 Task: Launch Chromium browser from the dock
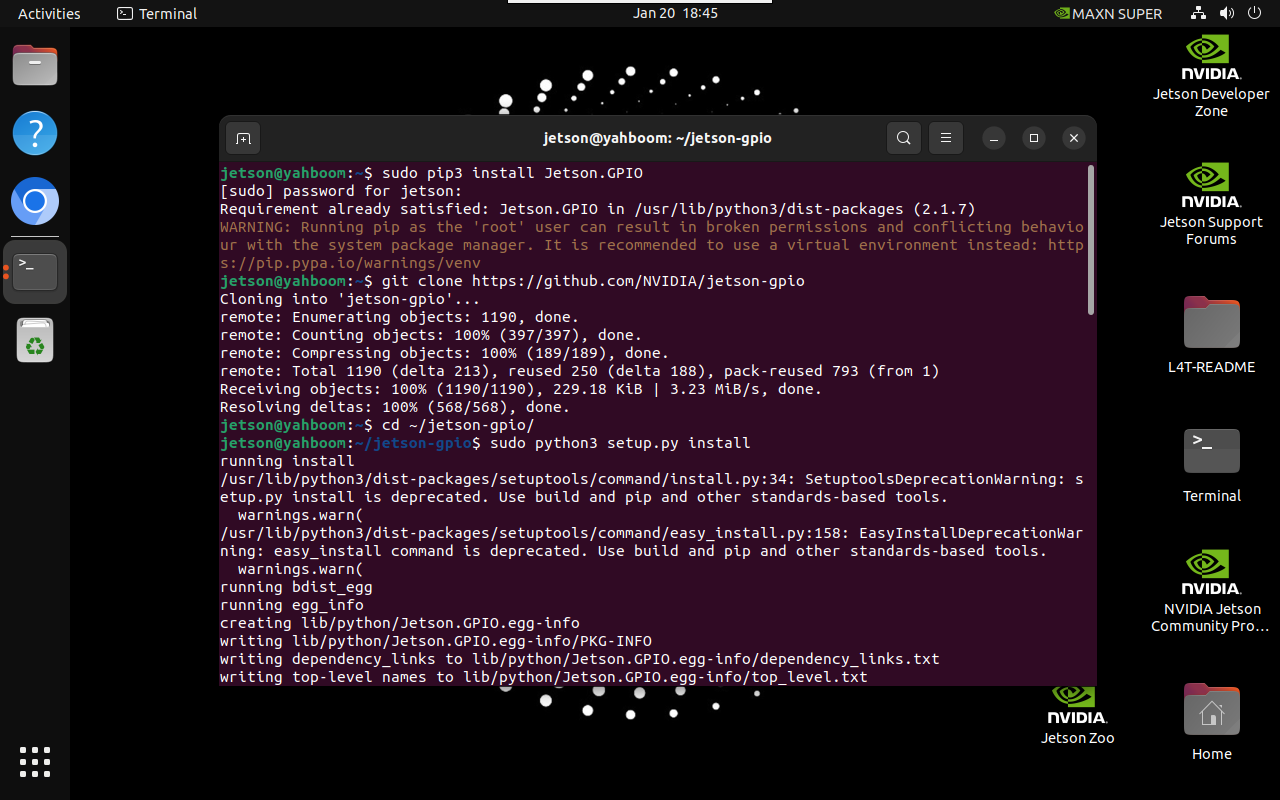click(x=35, y=202)
